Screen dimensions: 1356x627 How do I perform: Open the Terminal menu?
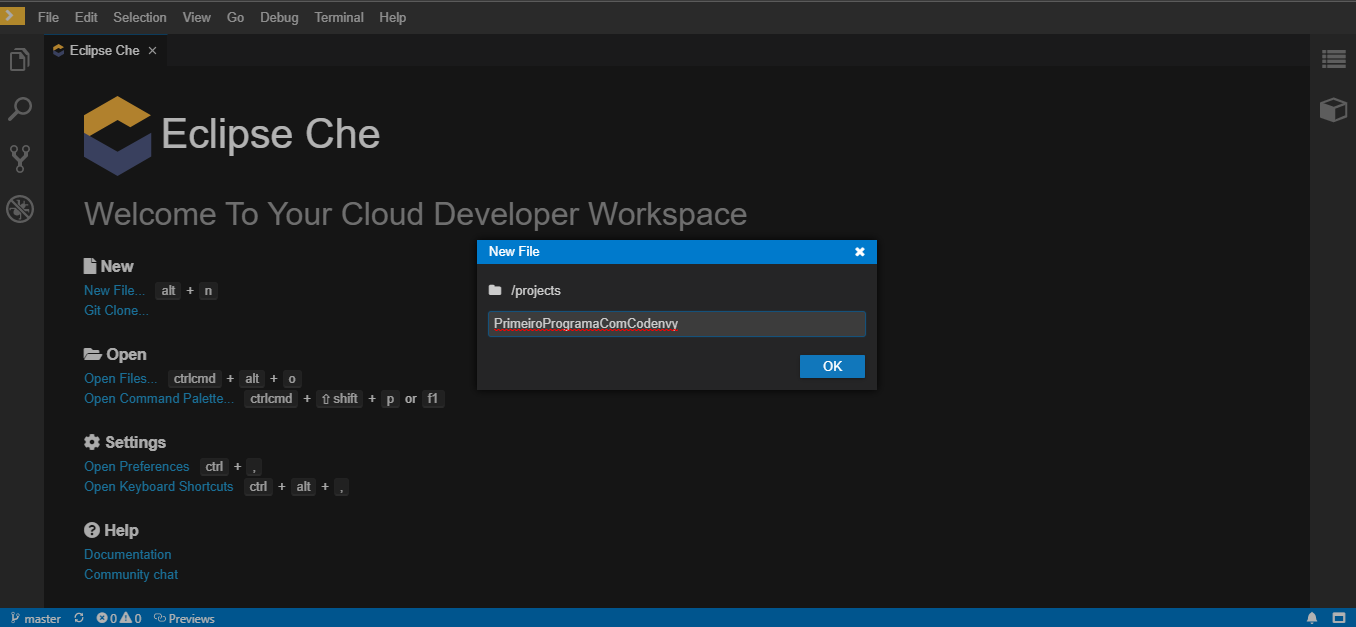point(338,17)
